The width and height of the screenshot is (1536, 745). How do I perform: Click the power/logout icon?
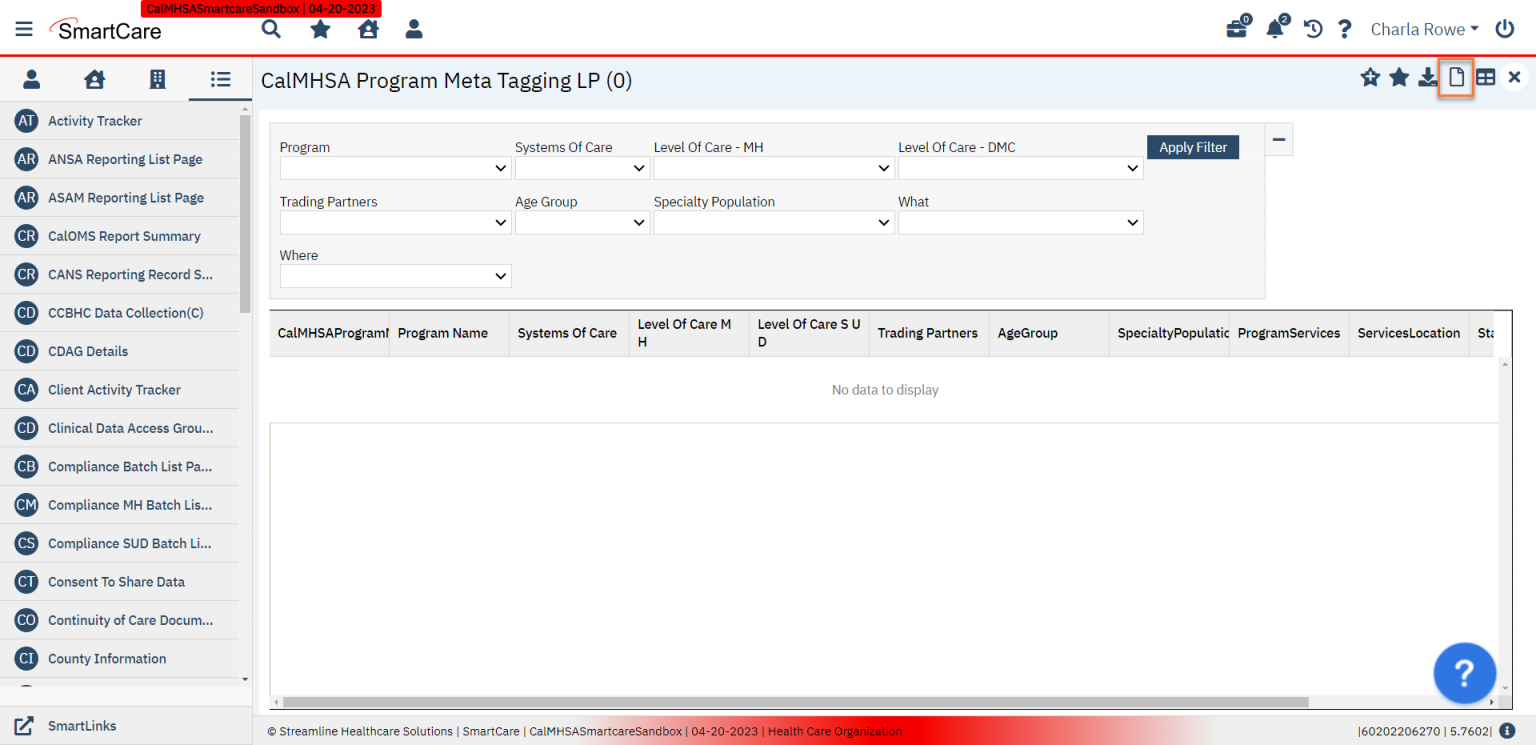[x=1505, y=28]
